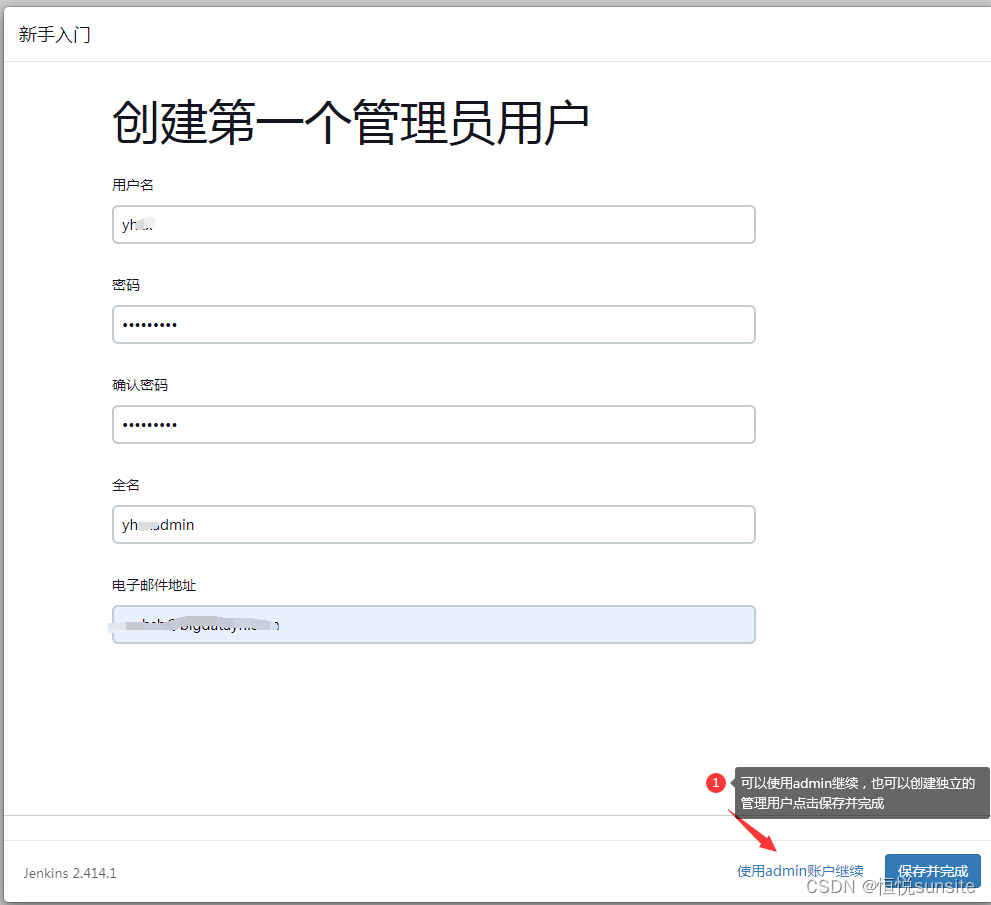
Task: Click the gray tooltip about admin account
Action: coord(860,792)
